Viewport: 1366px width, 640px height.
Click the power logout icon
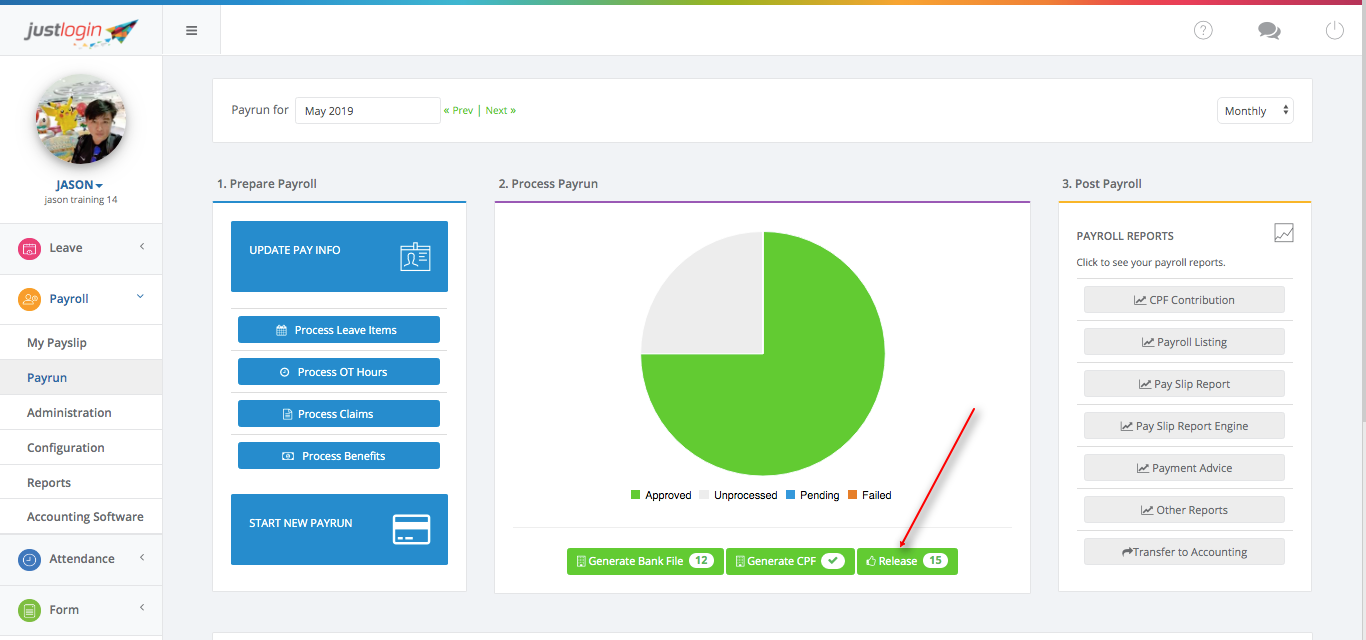click(x=1335, y=30)
